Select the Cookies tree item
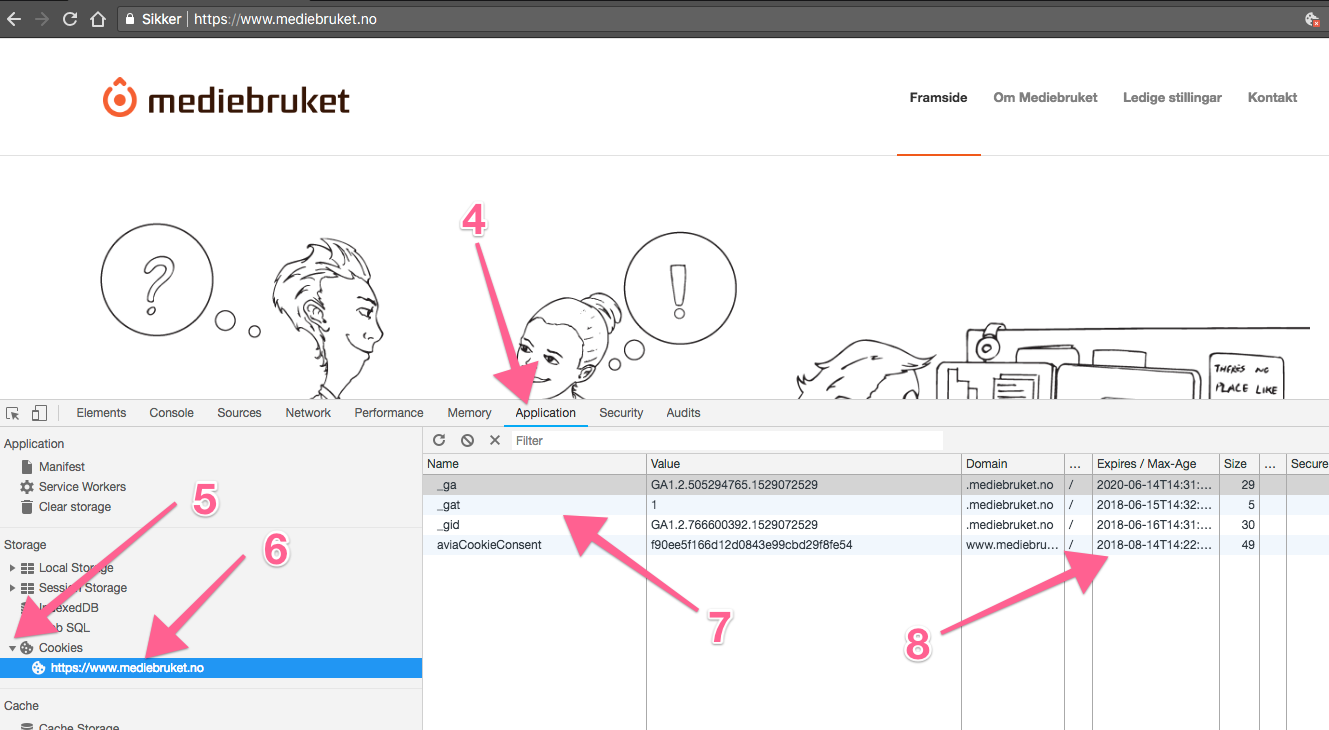Screen dimensions: 1329x730 tap(60, 648)
